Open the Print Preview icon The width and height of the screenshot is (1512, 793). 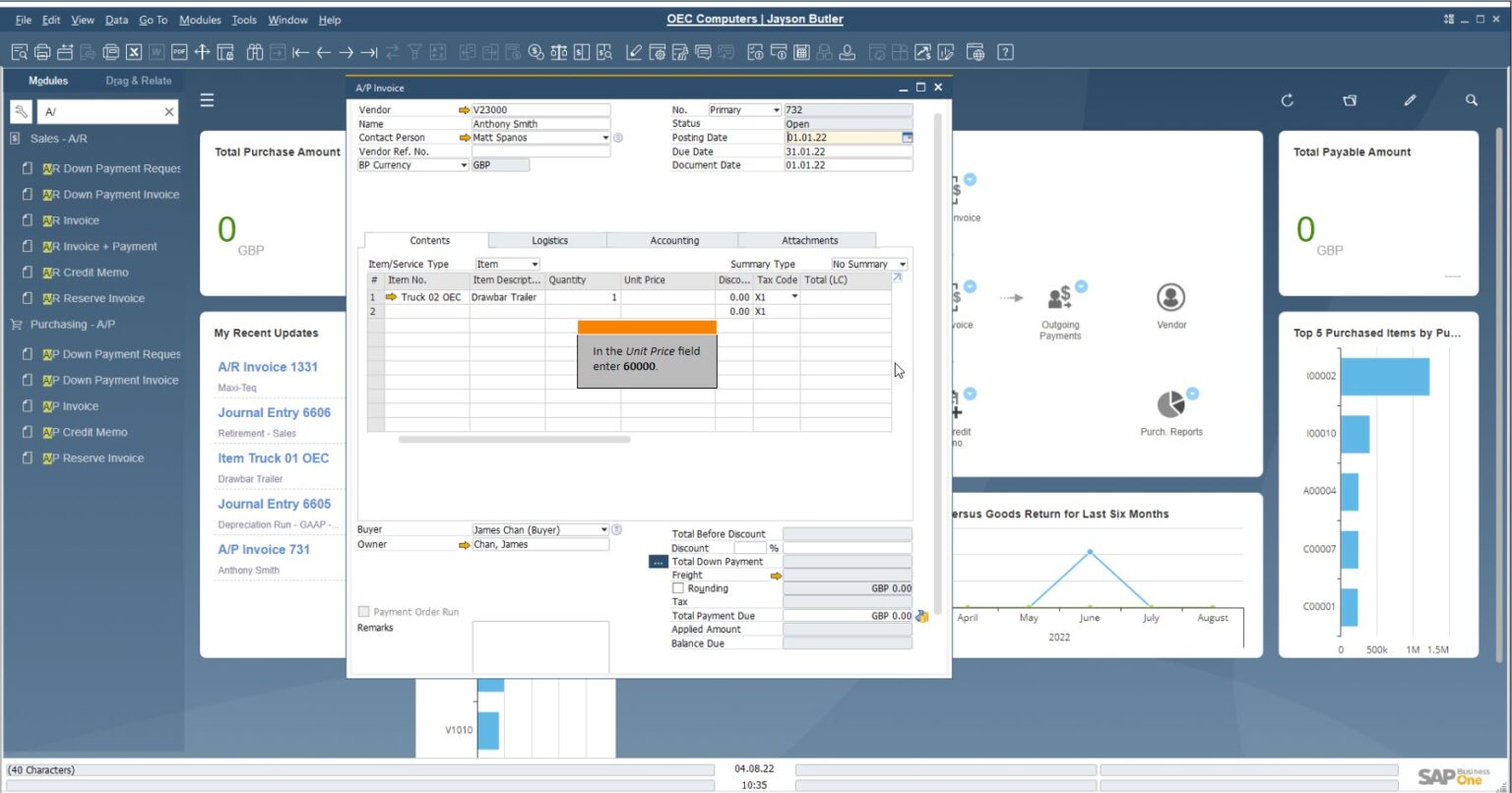(19, 52)
